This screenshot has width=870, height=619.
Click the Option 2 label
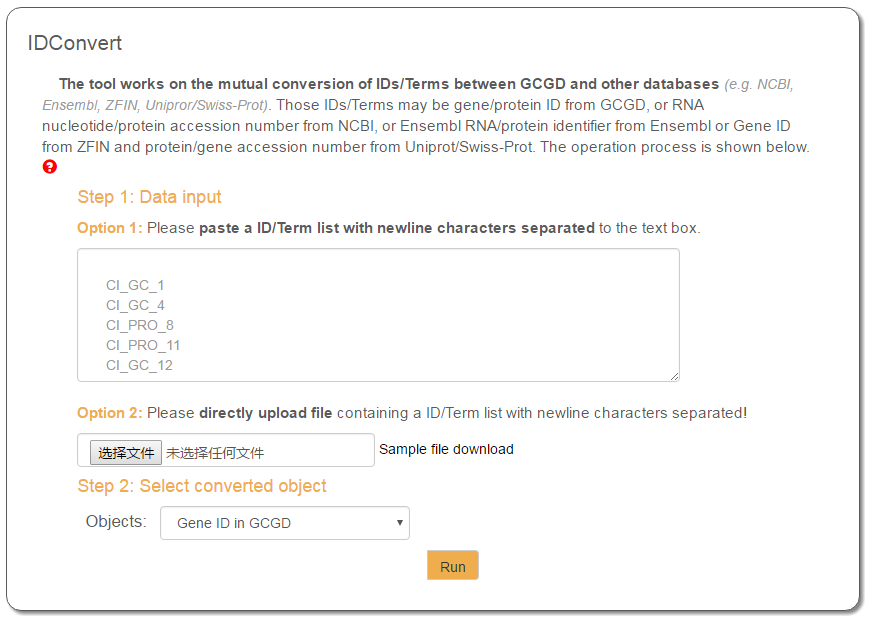110,413
